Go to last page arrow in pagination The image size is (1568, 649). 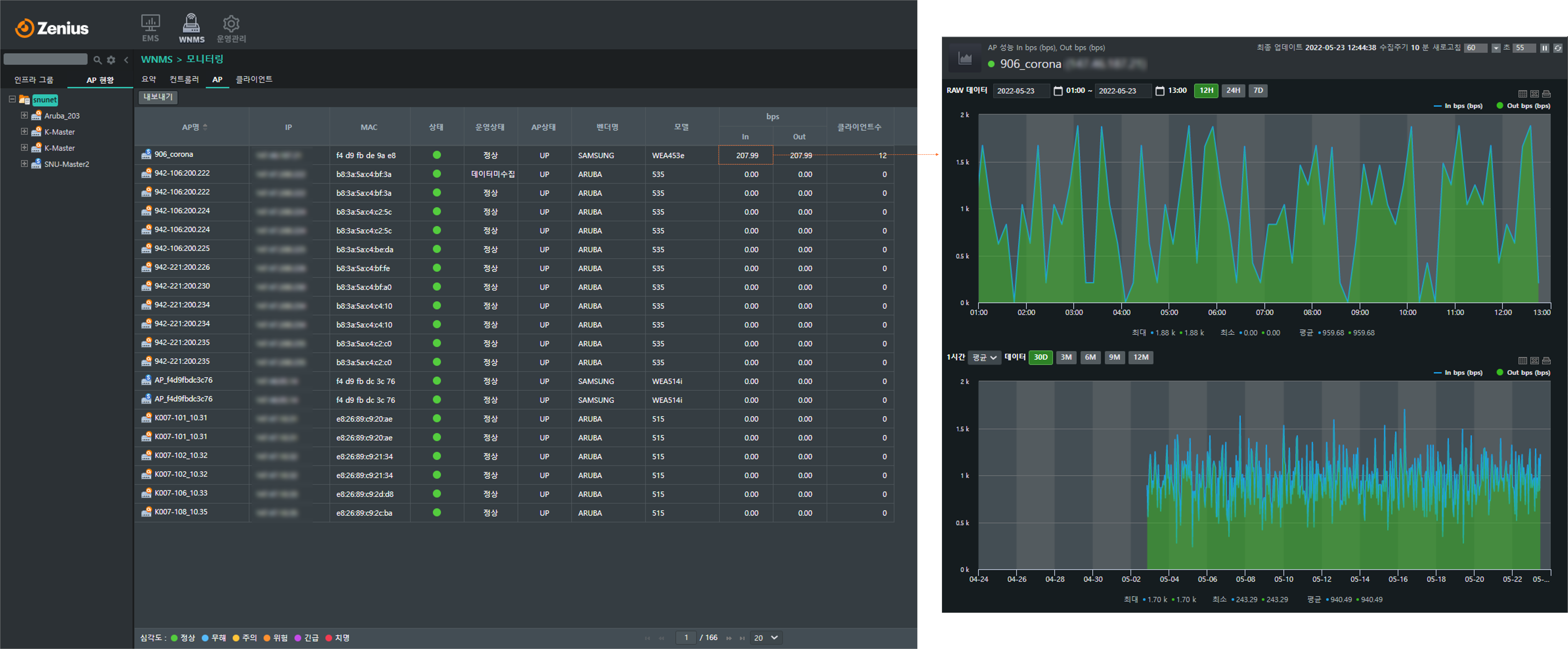[x=742, y=638]
